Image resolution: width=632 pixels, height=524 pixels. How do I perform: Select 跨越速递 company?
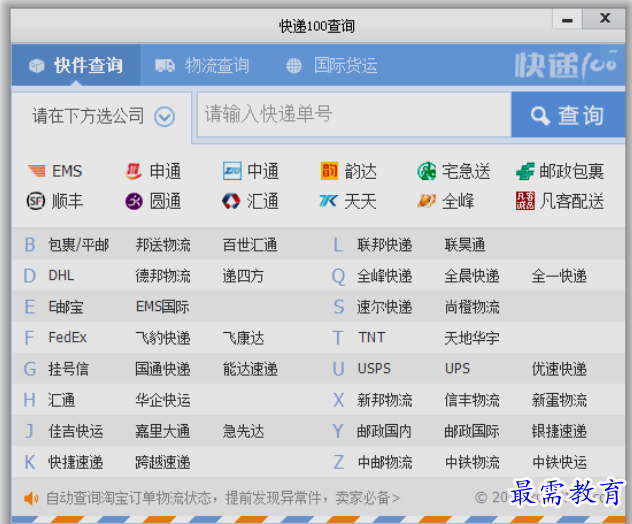tap(163, 462)
